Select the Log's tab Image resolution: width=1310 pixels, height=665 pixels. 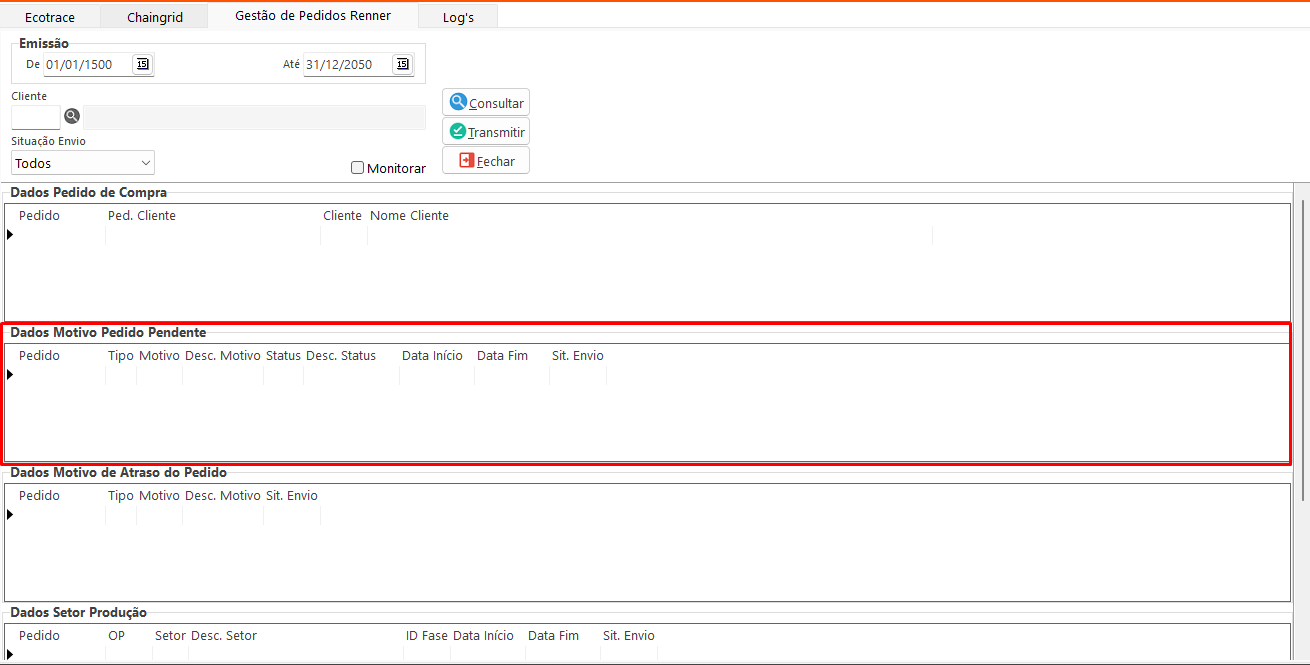458,17
